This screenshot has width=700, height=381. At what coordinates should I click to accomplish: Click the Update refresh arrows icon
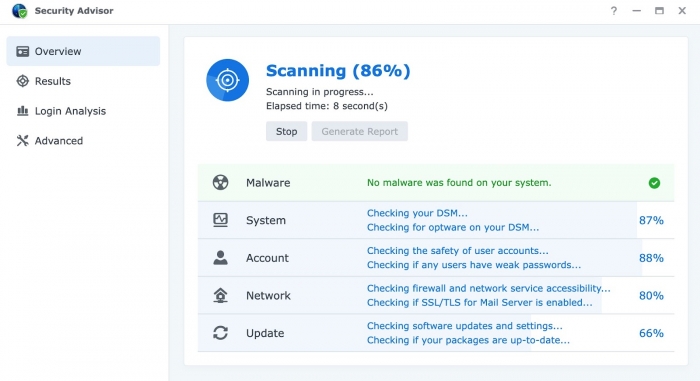click(x=221, y=333)
